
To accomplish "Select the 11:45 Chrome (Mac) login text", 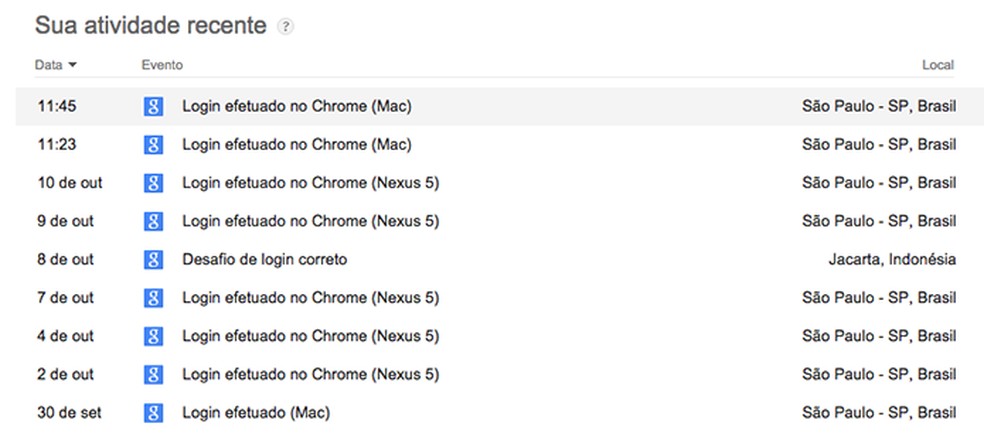I will tap(296, 106).
